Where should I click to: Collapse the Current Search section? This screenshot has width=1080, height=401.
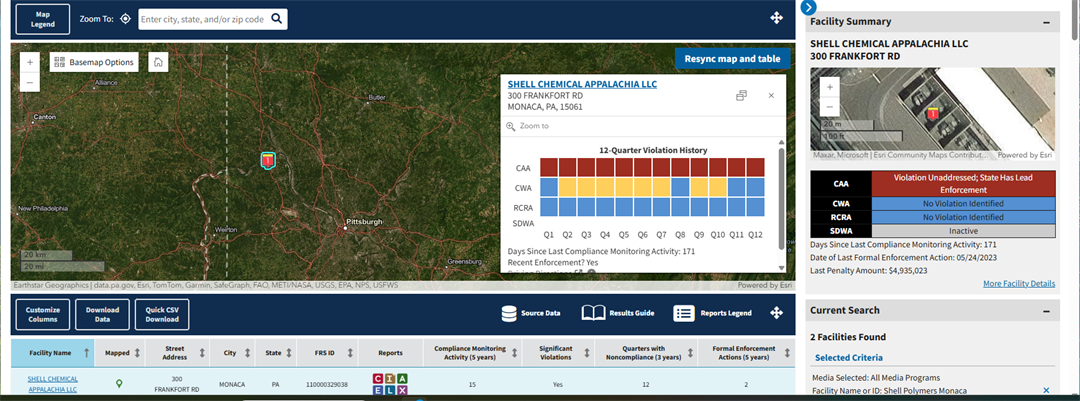[x=1046, y=311]
